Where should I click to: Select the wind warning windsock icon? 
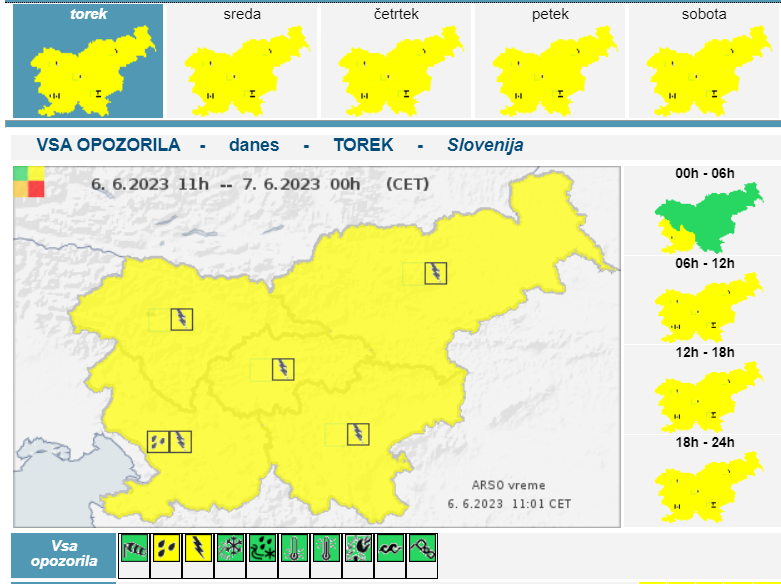point(134,549)
